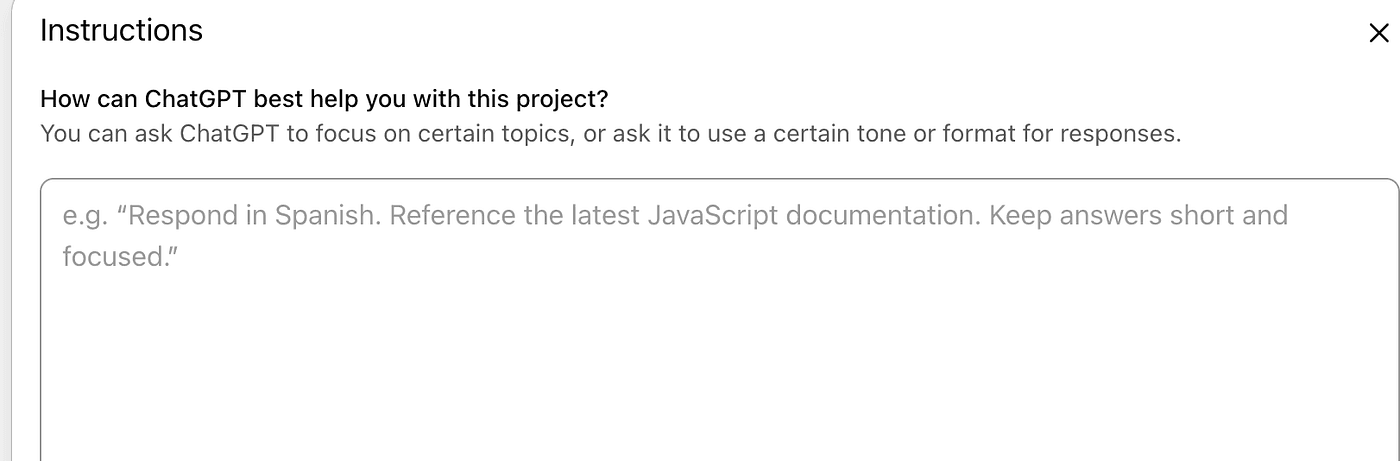Click "Keep answers short and" in the placeholder
Image resolution: width=1400 pixels, height=461 pixels.
(x=1138, y=215)
